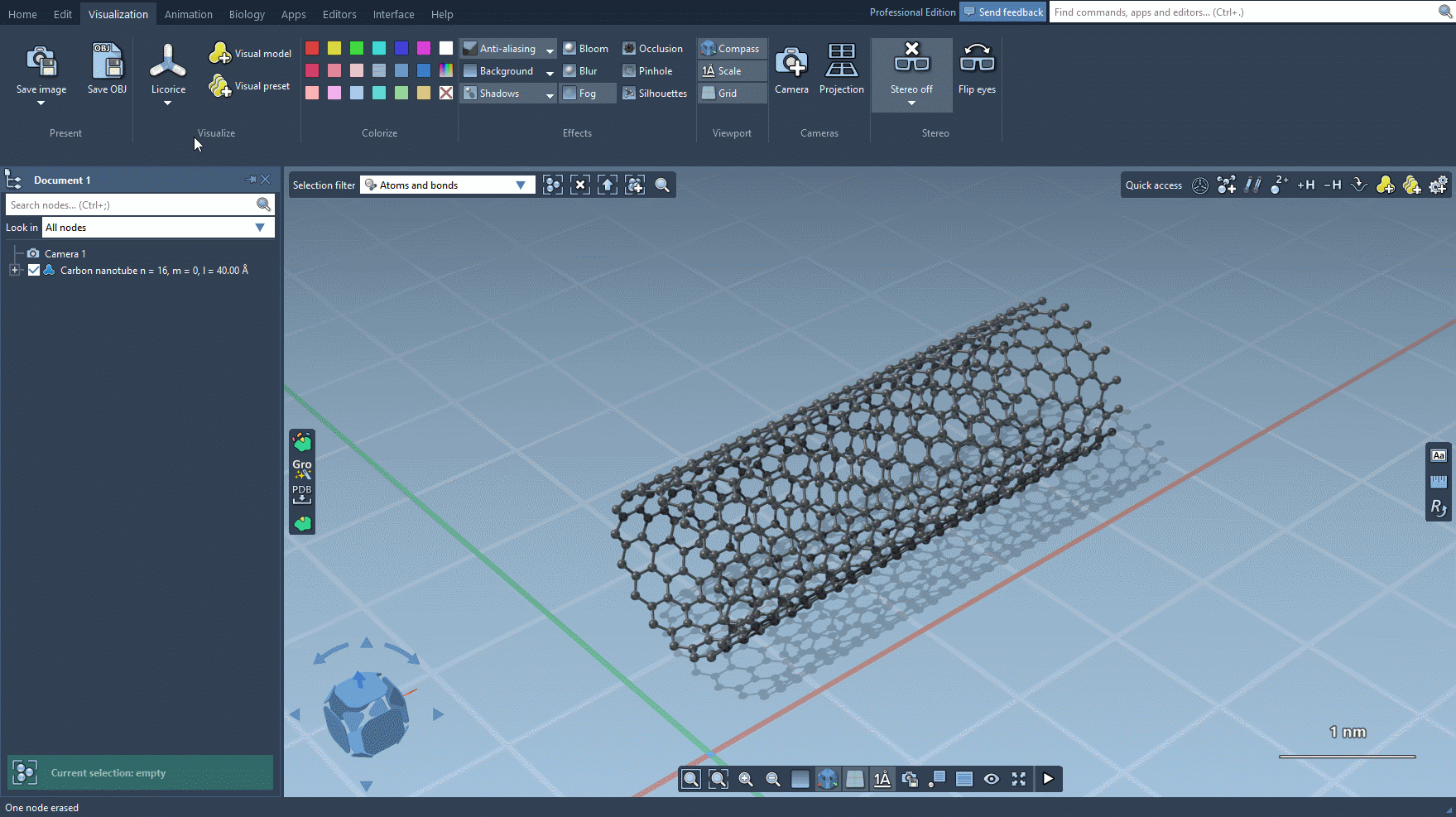Toggle the Compass viewport option
The image size is (1456, 817).
731,49
